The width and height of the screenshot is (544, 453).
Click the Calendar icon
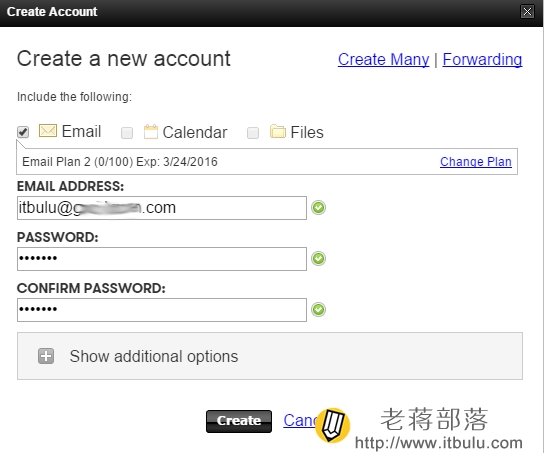[151, 132]
